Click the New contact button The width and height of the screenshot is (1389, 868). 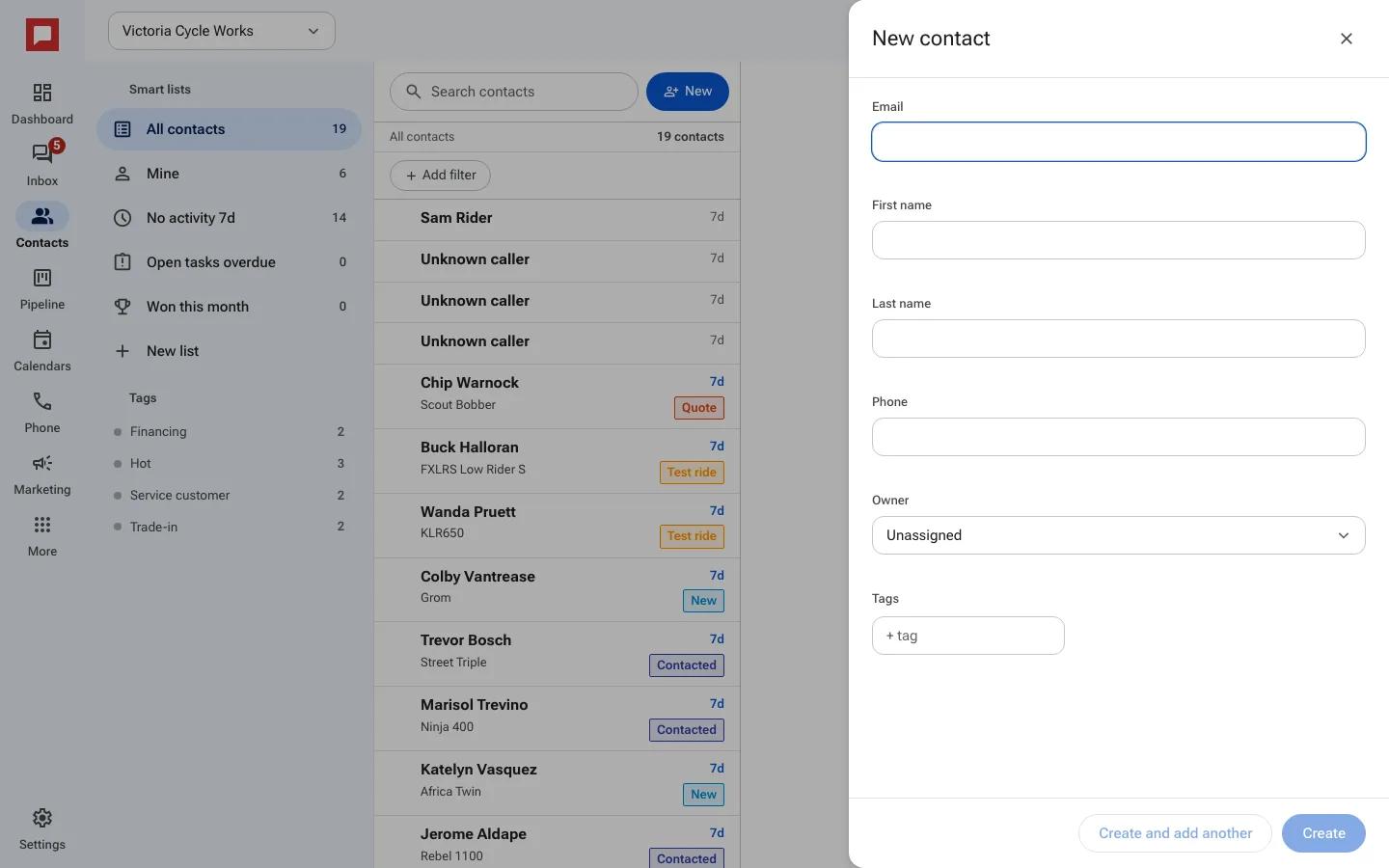tap(688, 92)
